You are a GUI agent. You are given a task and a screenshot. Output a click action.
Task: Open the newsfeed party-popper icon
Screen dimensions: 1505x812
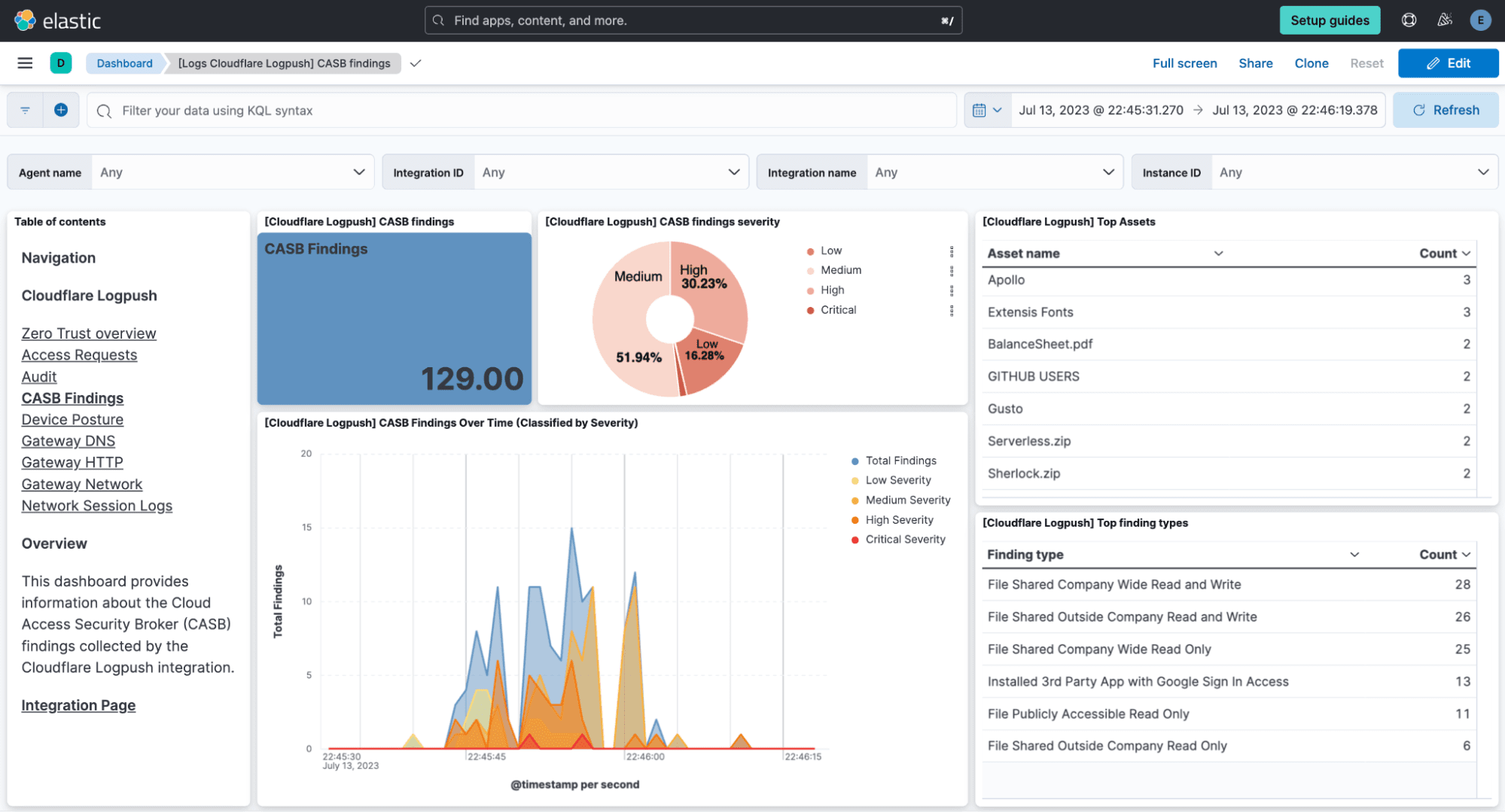pos(1445,20)
